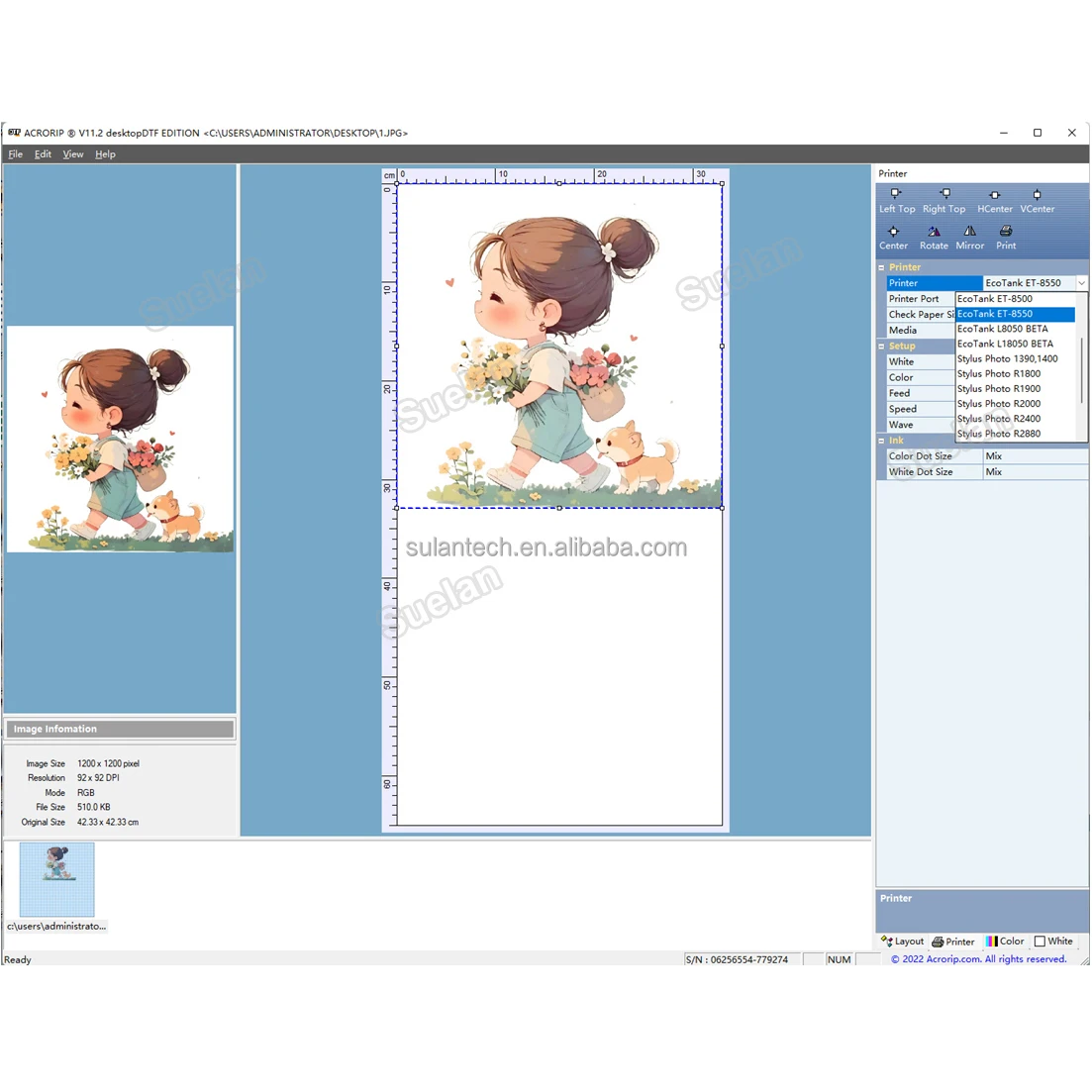Select the Media property row
Screen dimensions: 1092x1092
(x=920, y=330)
